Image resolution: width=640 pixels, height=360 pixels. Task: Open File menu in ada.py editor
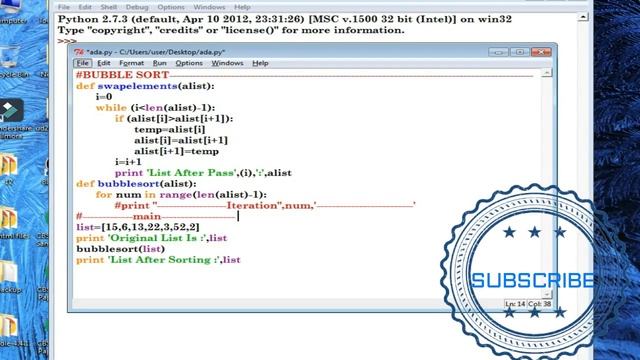[x=82, y=63]
